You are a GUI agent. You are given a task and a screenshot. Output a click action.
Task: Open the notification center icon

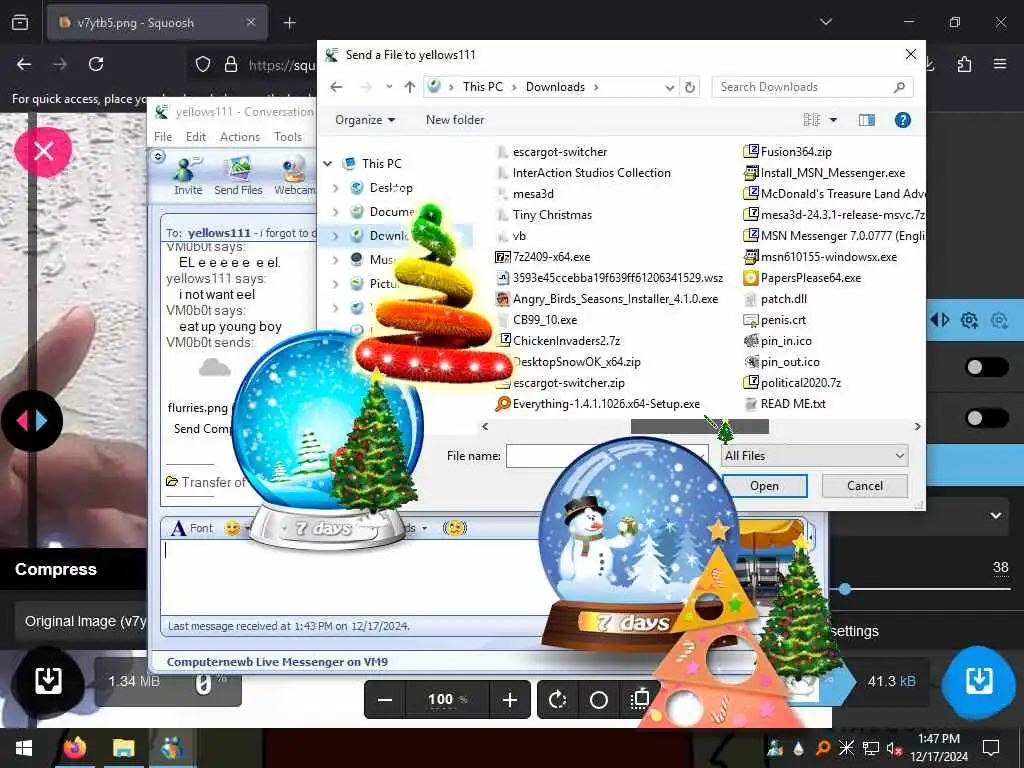pos(991,748)
